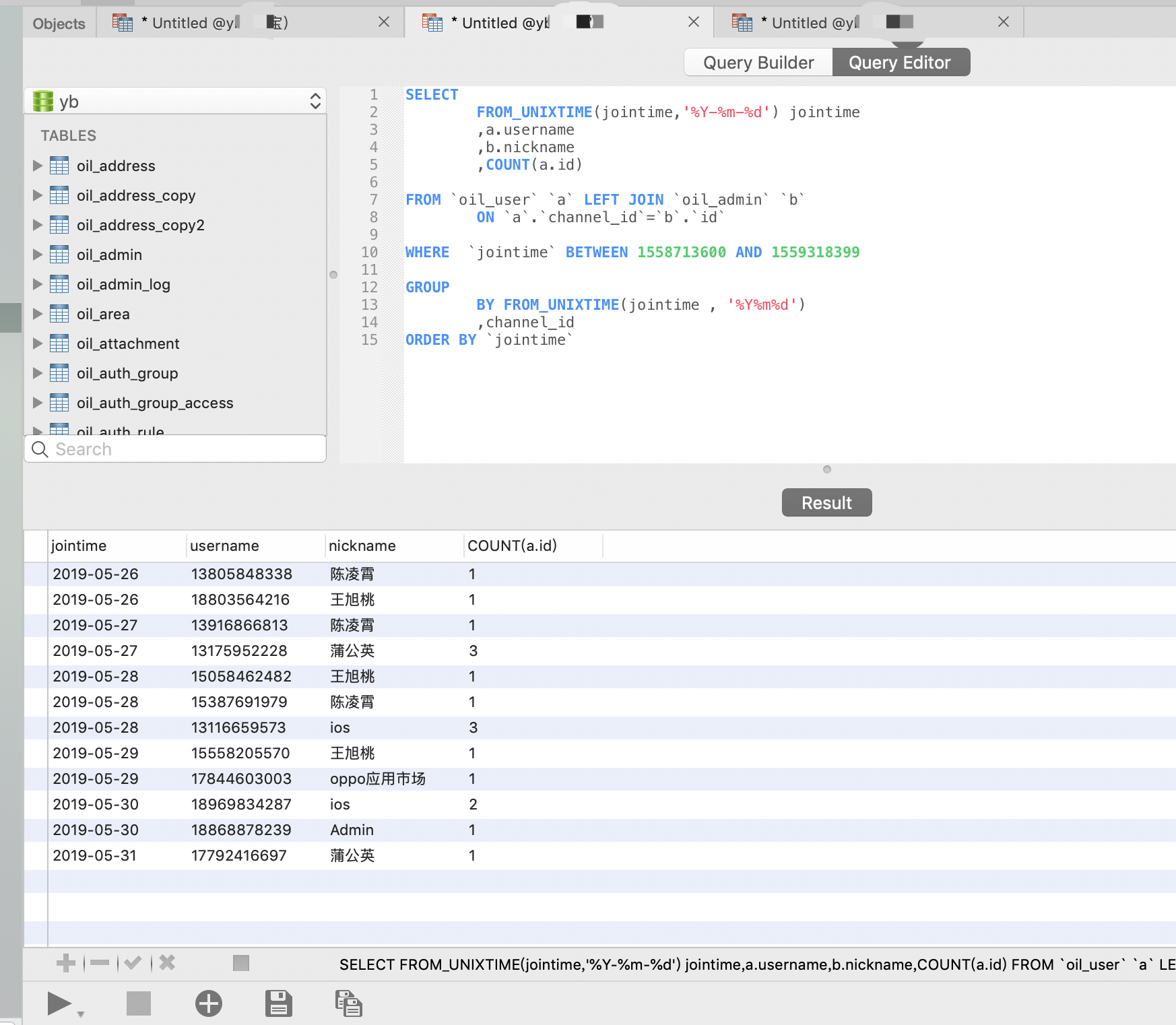The height and width of the screenshot is (1025, 1176).
Task: Click the add query plus-circle icon
Action: [x=209, y=1003]
